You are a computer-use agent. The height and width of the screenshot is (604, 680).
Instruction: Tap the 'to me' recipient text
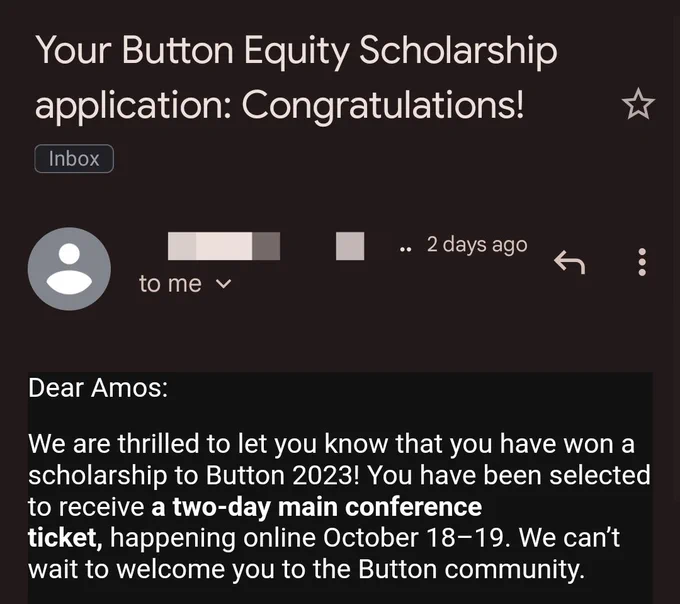pyautogui.click(x=170, y=284)
